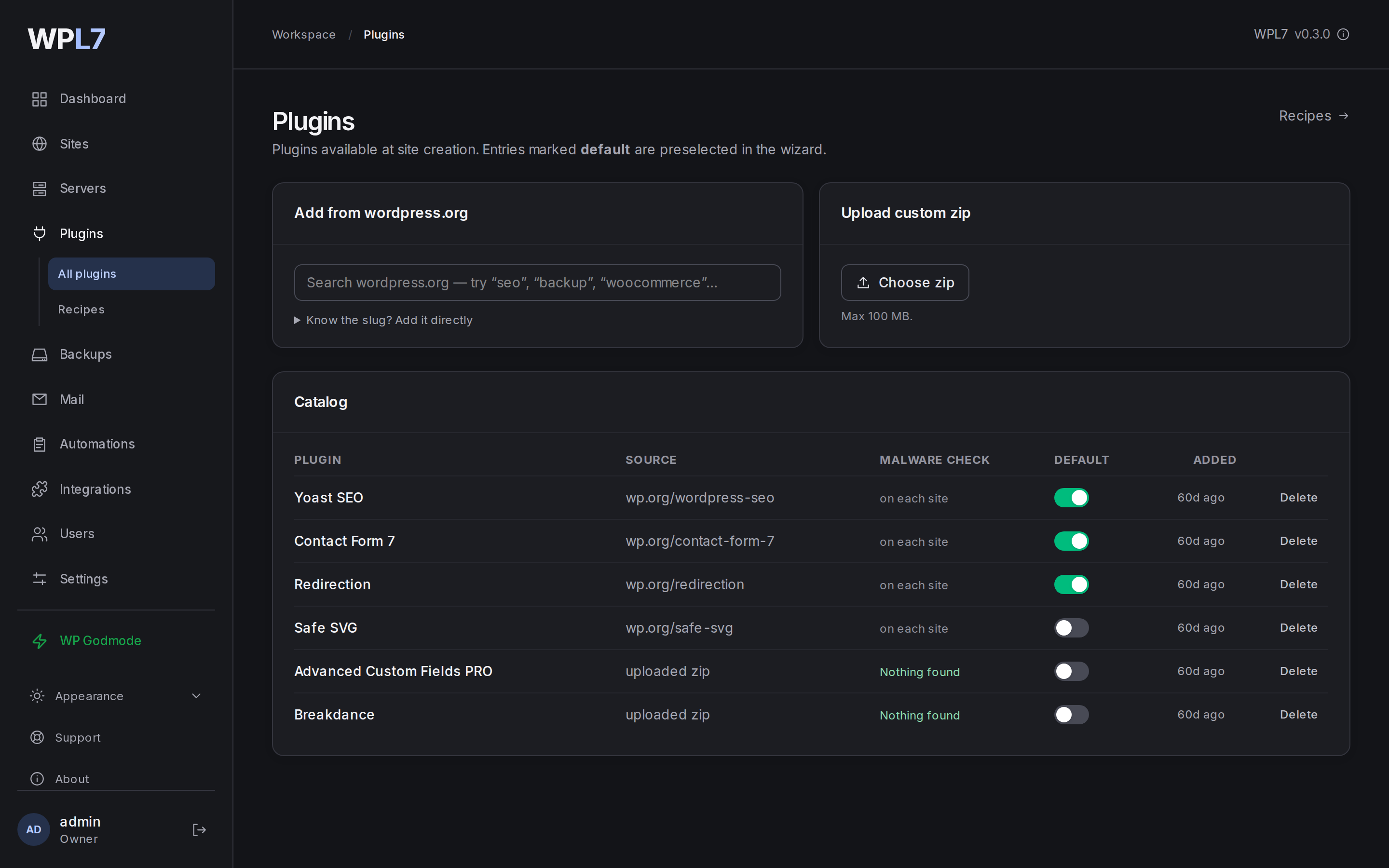This screenshot has height=868, width=1389.
Task: Toggle default switch for Contact Form 7
Action: 1071,541
